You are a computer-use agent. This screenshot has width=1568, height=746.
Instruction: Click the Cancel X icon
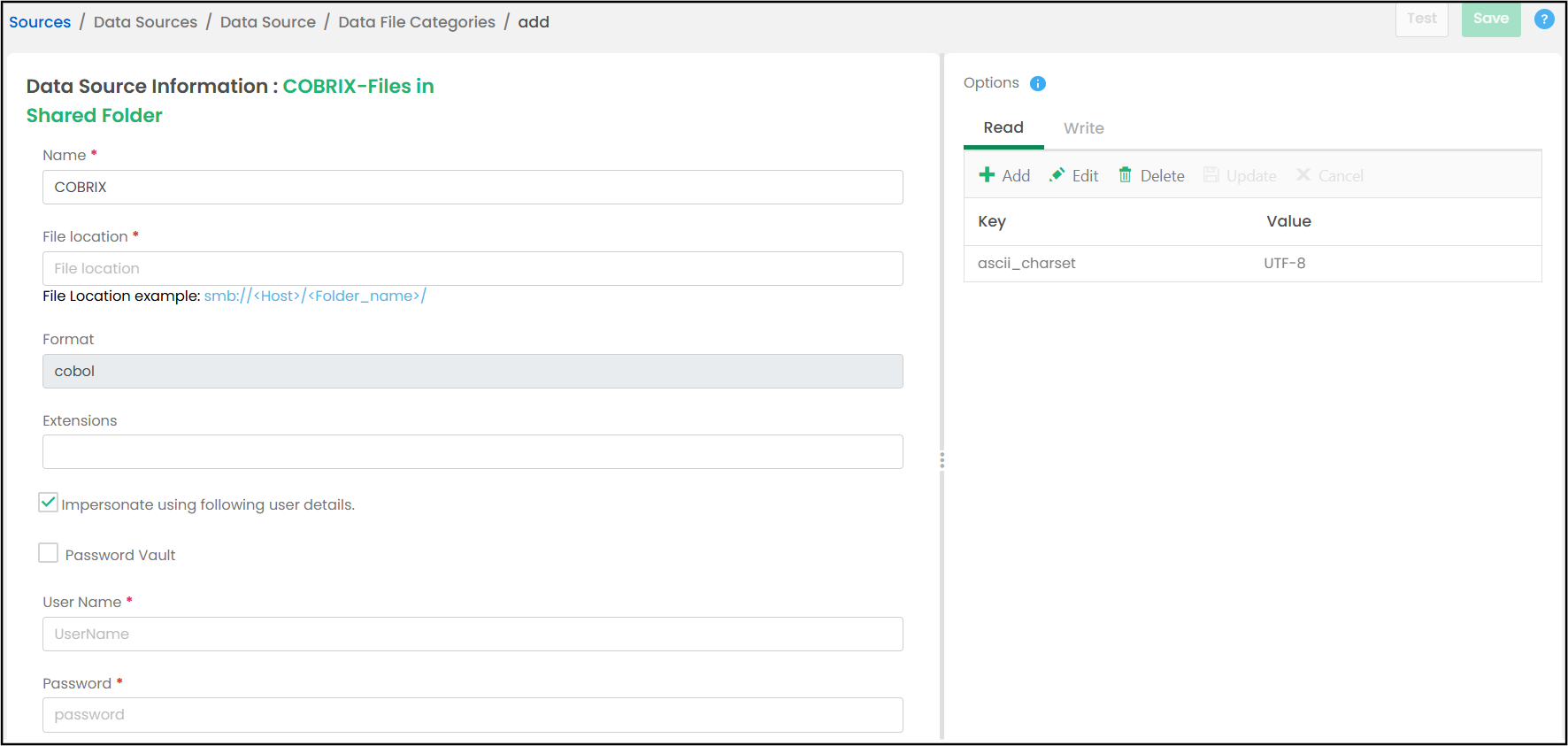coord(1303,175)
